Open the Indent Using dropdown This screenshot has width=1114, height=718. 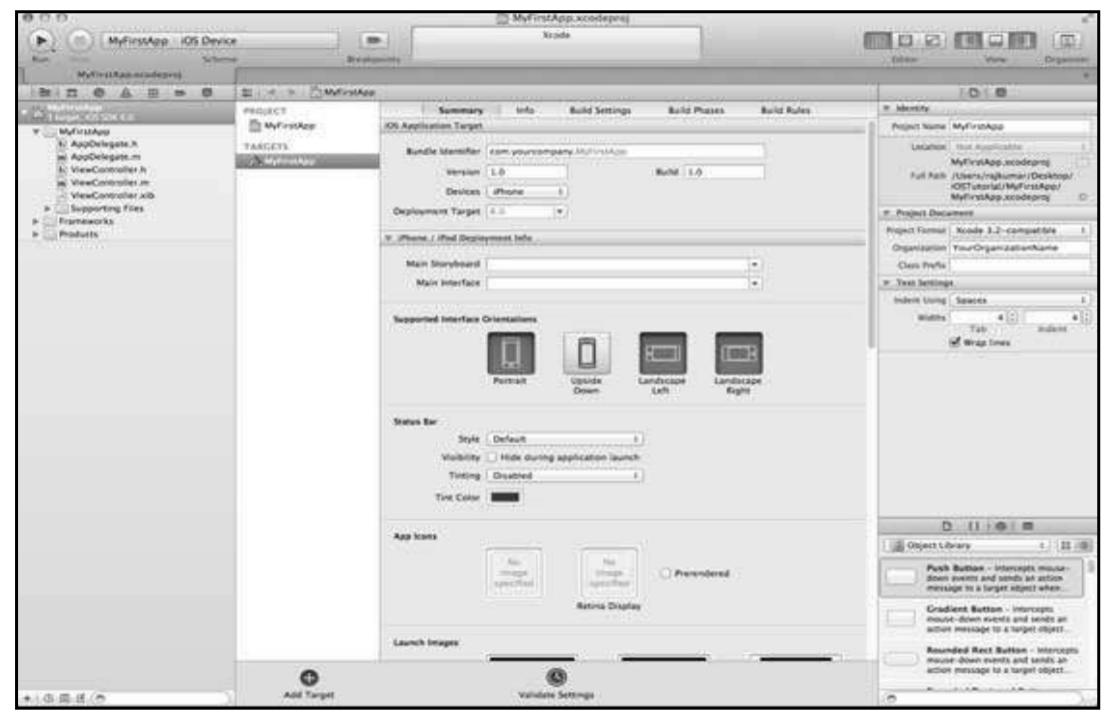click(x=1020, y=300)
